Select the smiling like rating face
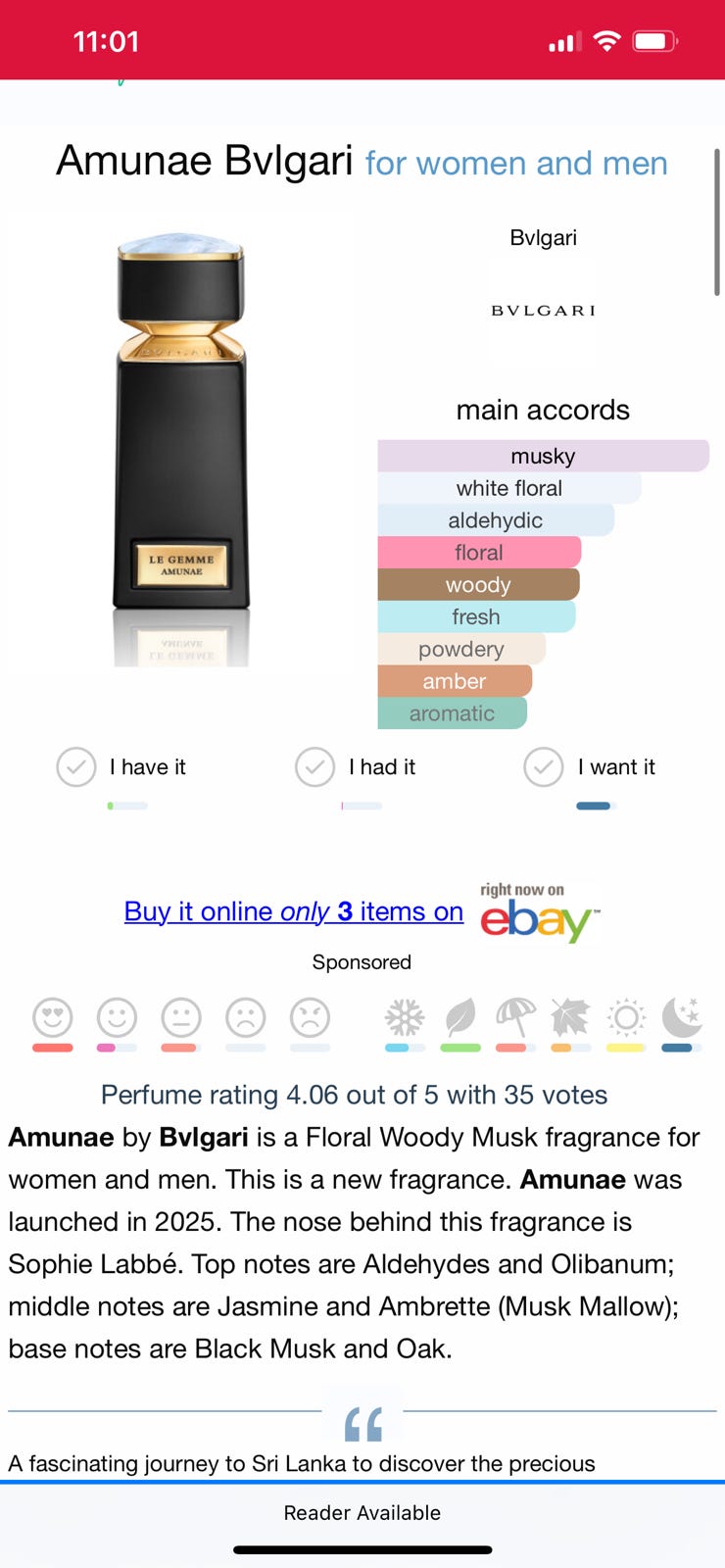 [117, 1018]
